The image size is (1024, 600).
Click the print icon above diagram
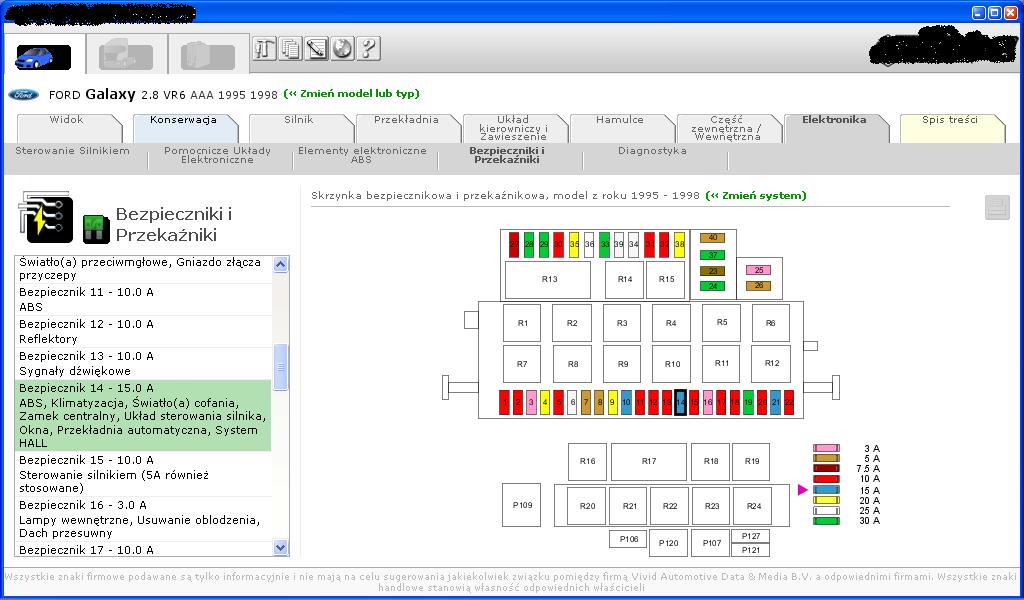(x=996, y=207)
